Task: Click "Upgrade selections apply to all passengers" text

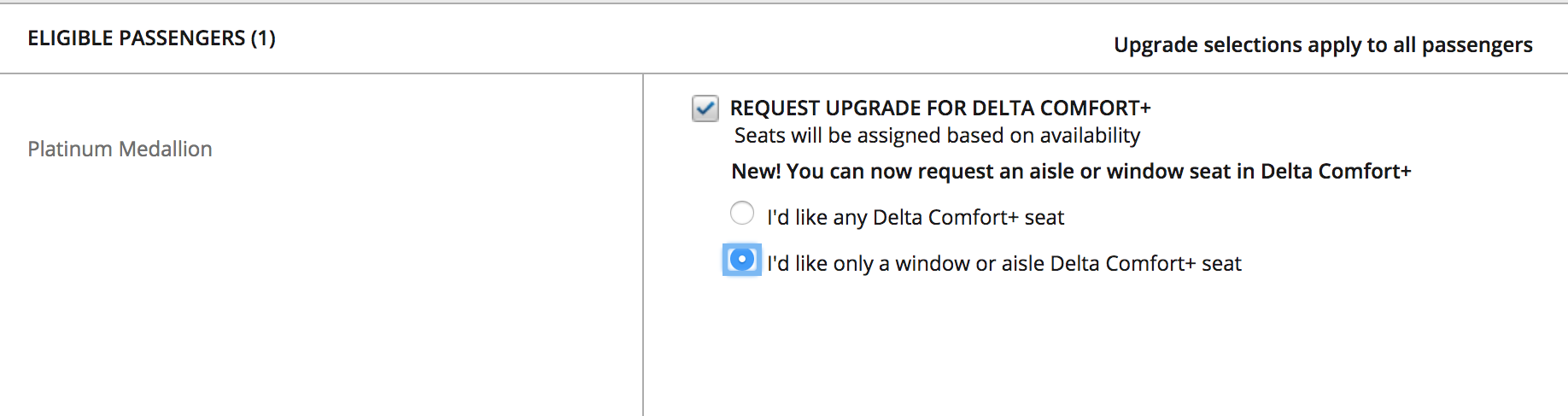Action: coord(1322,45)
